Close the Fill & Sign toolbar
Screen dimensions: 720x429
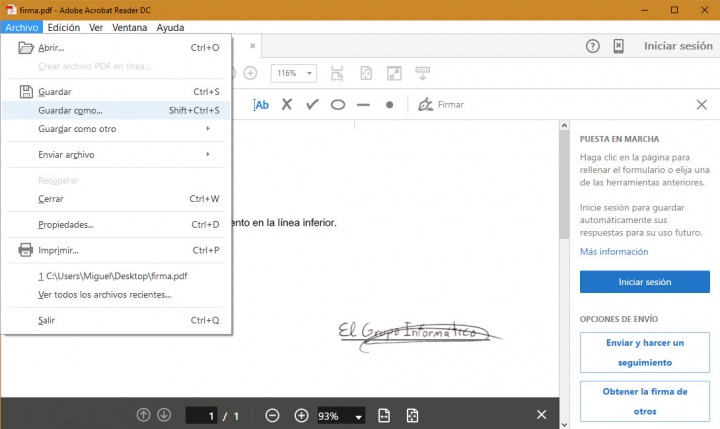(701, 105)
